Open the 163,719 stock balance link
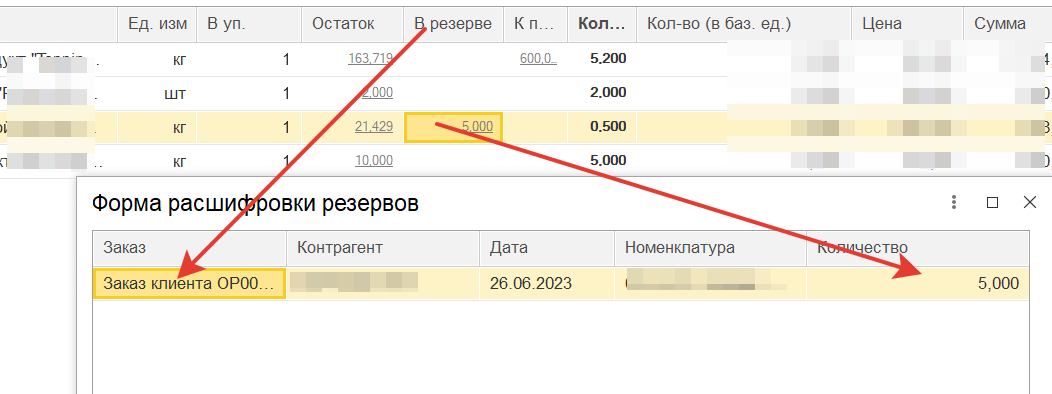Viewport: 1052px width, 394px height. (x=370, y=58)
